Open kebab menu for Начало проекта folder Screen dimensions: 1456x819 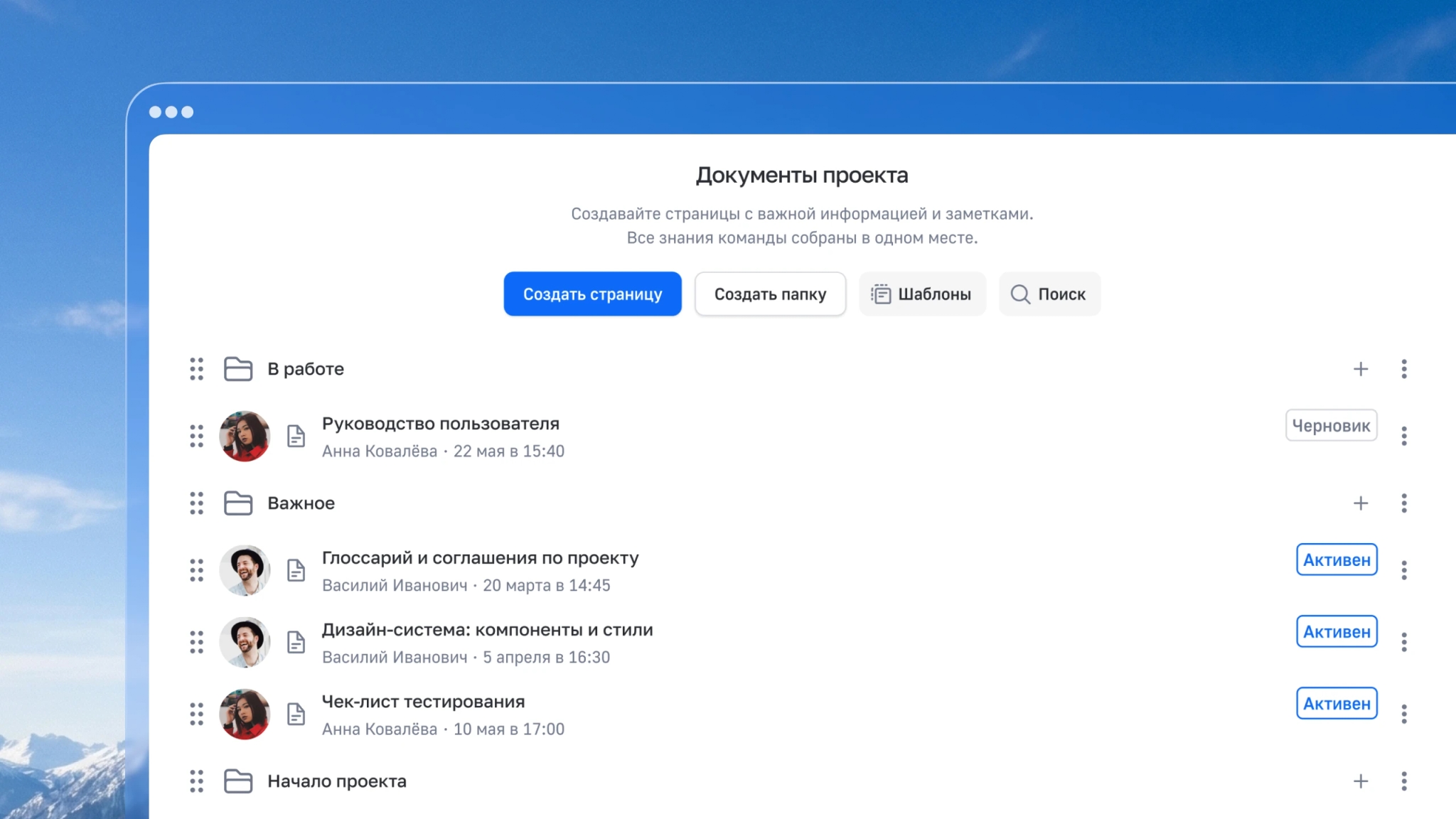[x=1404, y=781]
